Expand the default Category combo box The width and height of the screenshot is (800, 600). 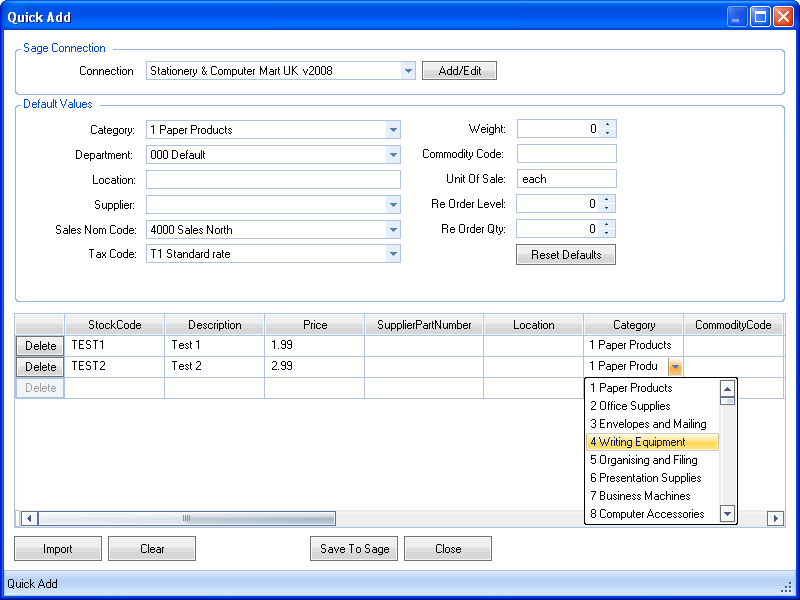393,130
